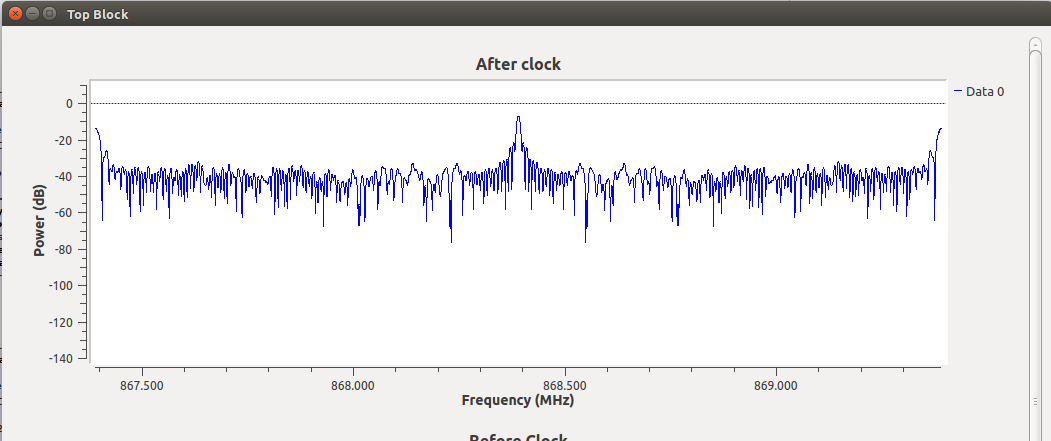Click the spectrum peak near 868.4 MHz
The width and height of the screenshot is (1051, 441).
[x=518, y=118]
